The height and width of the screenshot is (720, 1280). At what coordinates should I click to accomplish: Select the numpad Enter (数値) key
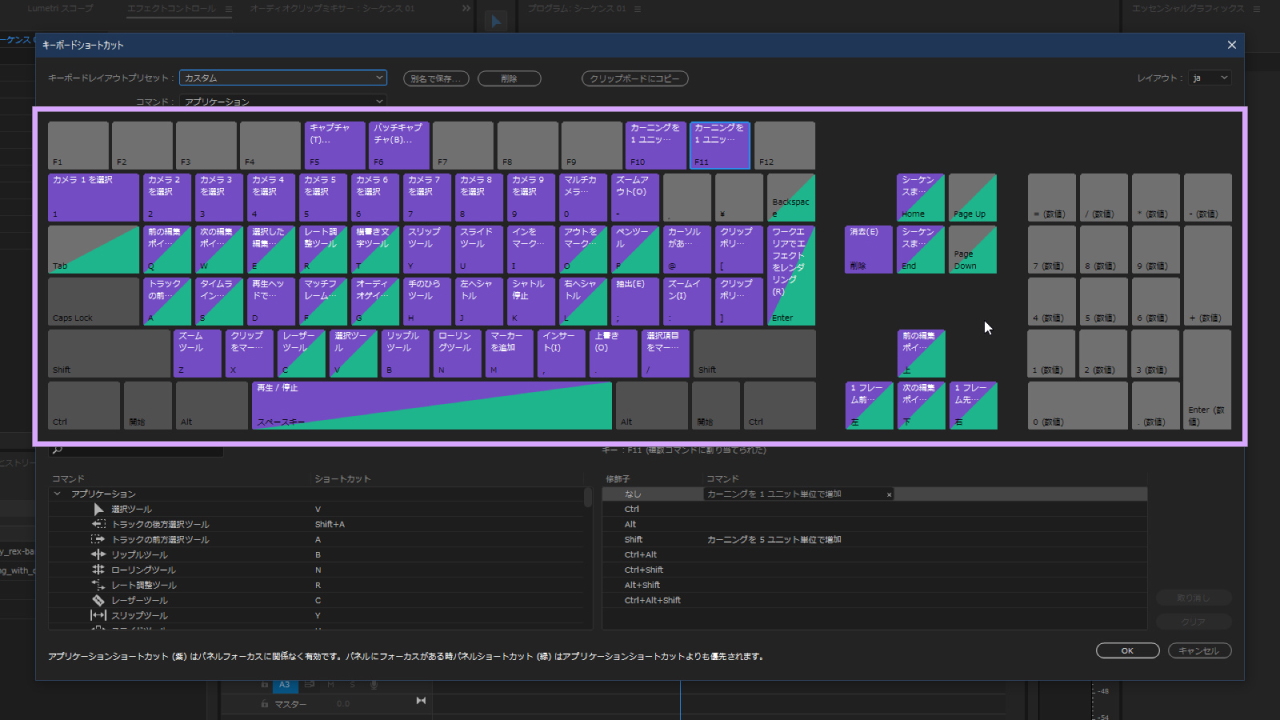point(1207,379)
